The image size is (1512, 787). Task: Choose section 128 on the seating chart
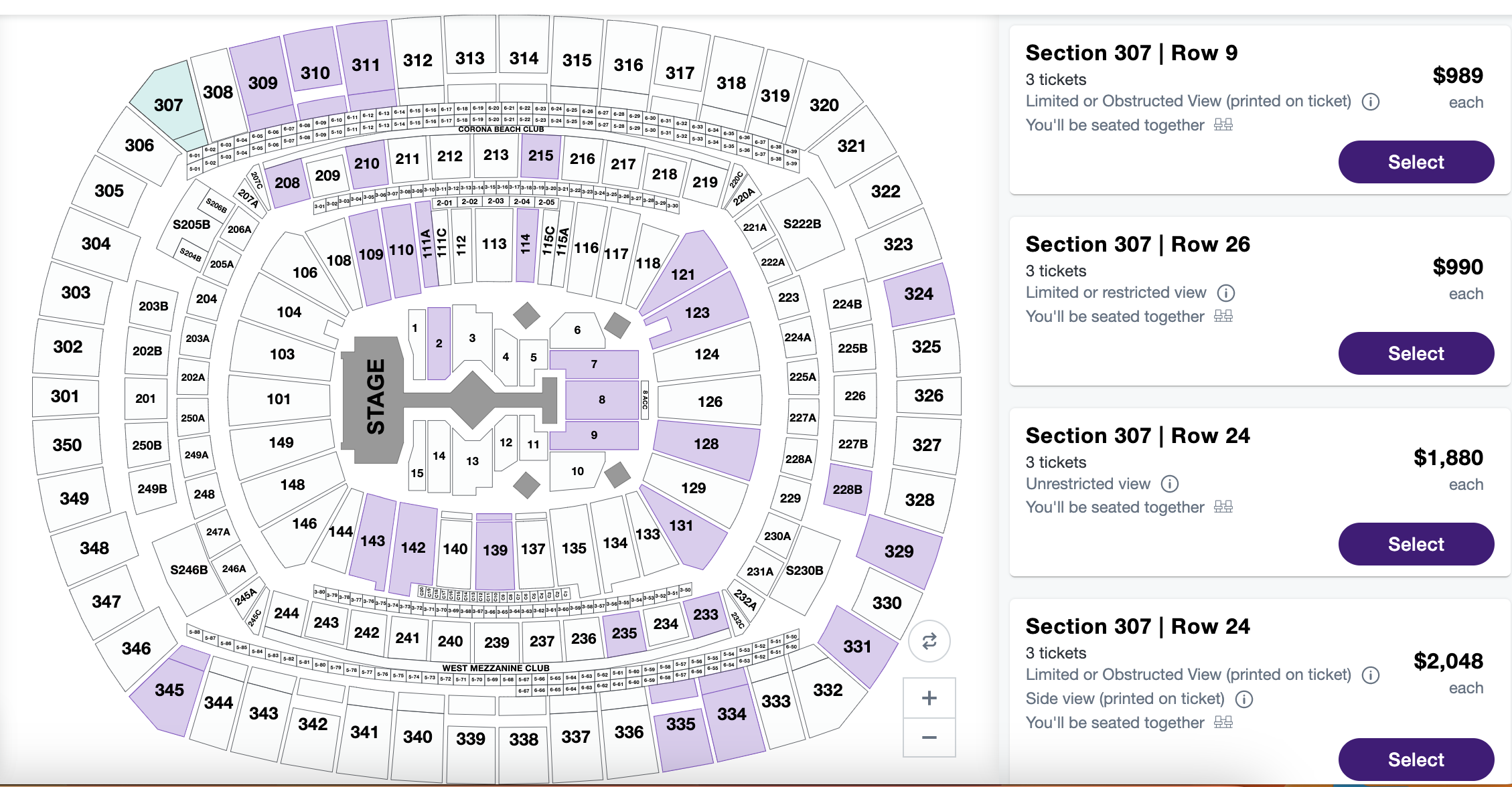click(x=706, y=444)
